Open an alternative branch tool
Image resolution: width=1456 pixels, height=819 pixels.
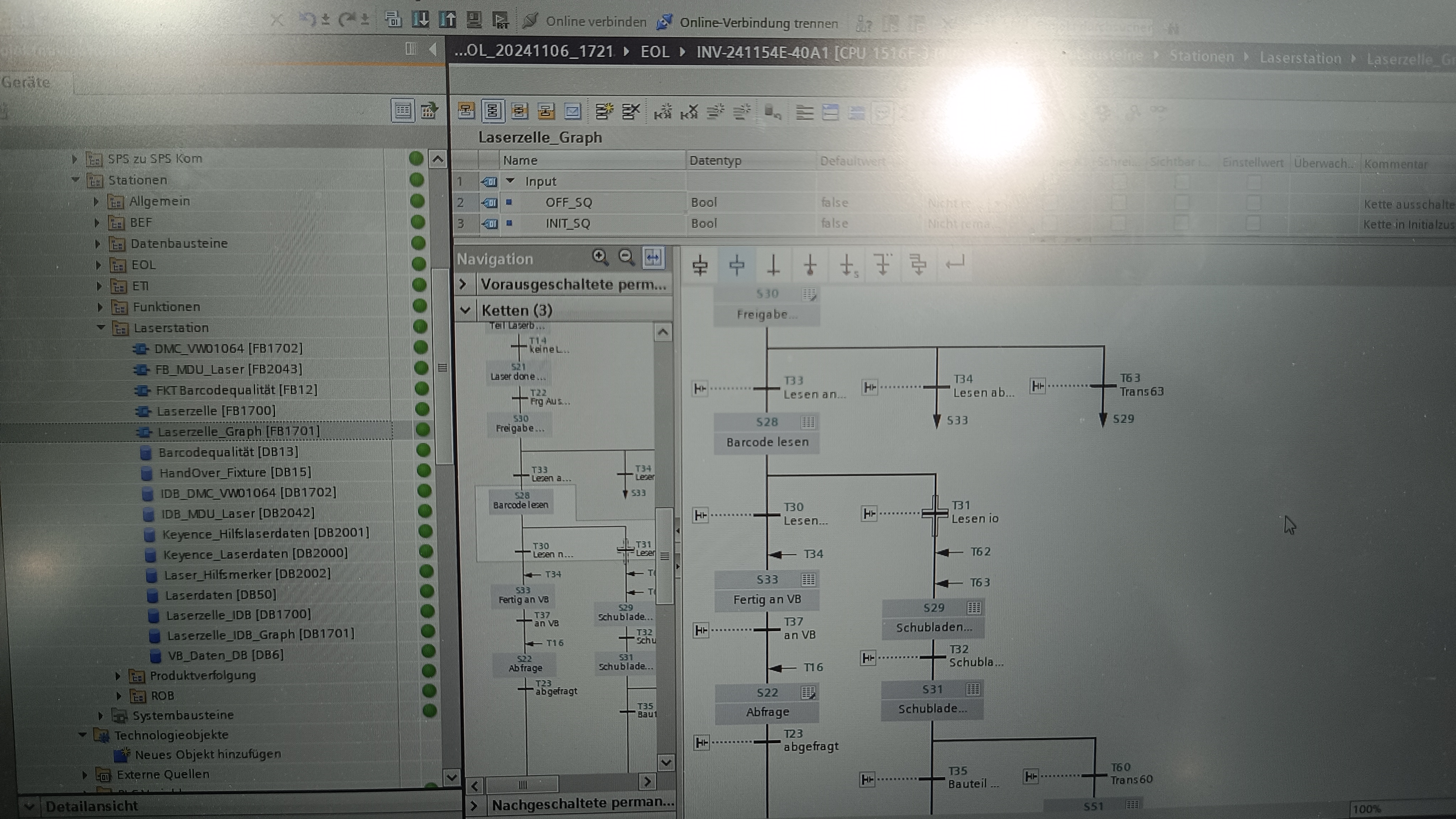[882, 264]
